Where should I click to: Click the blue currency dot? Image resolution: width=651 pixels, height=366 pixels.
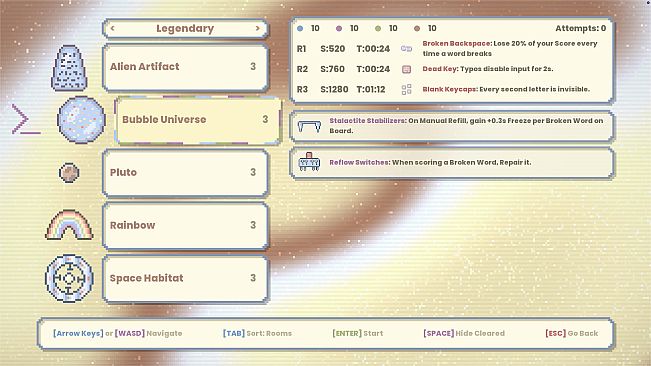pyautogui.click(x=300, y=29)
